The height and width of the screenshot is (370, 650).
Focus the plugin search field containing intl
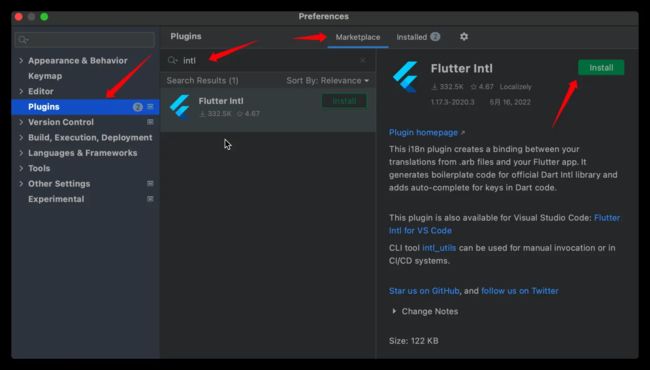click(268, 60)
